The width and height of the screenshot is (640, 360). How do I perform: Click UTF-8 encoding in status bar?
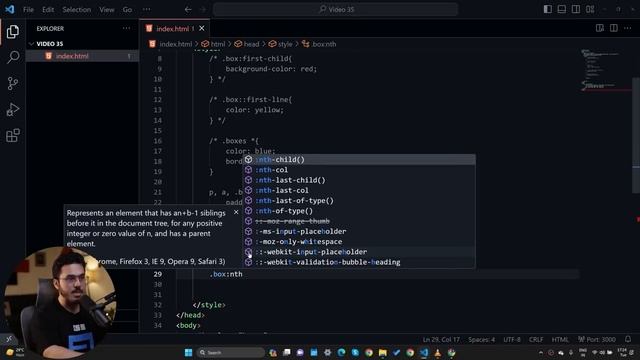click(512, 340)
